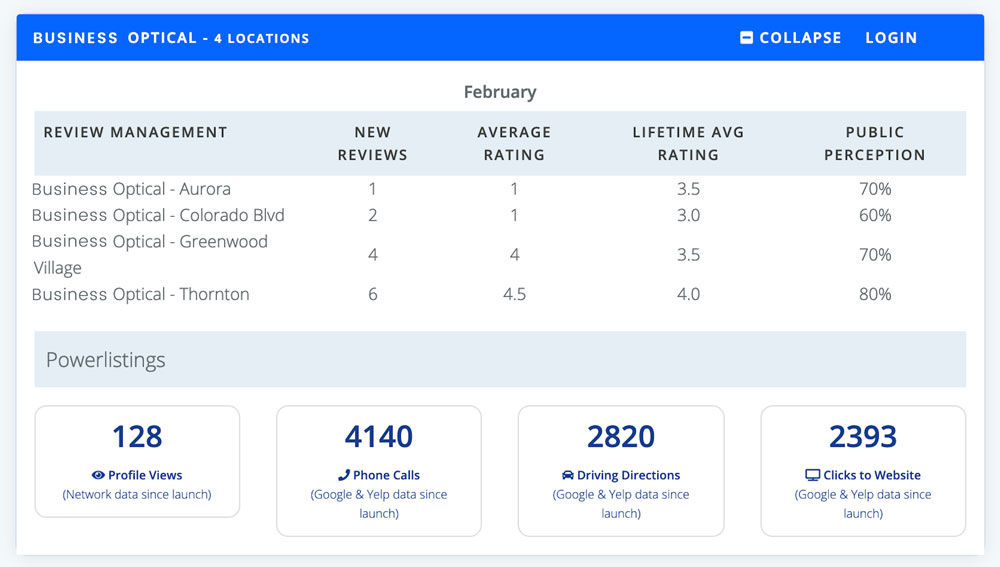Screen dimensions: 1000x567
Task: Click the 4140 phone calls number
Action: (379, 437)
